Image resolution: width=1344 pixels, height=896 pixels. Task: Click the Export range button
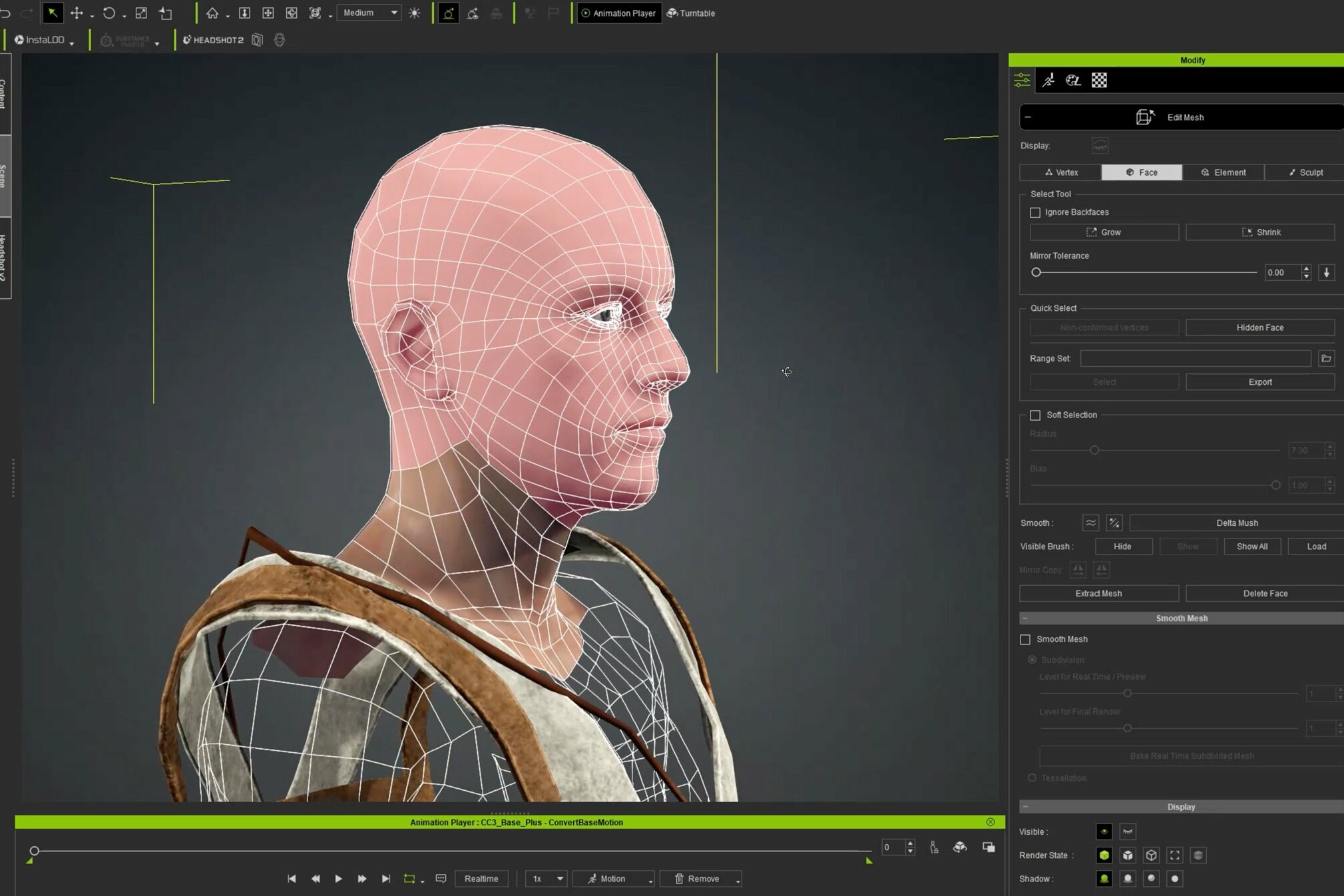tap(1260, 382)
